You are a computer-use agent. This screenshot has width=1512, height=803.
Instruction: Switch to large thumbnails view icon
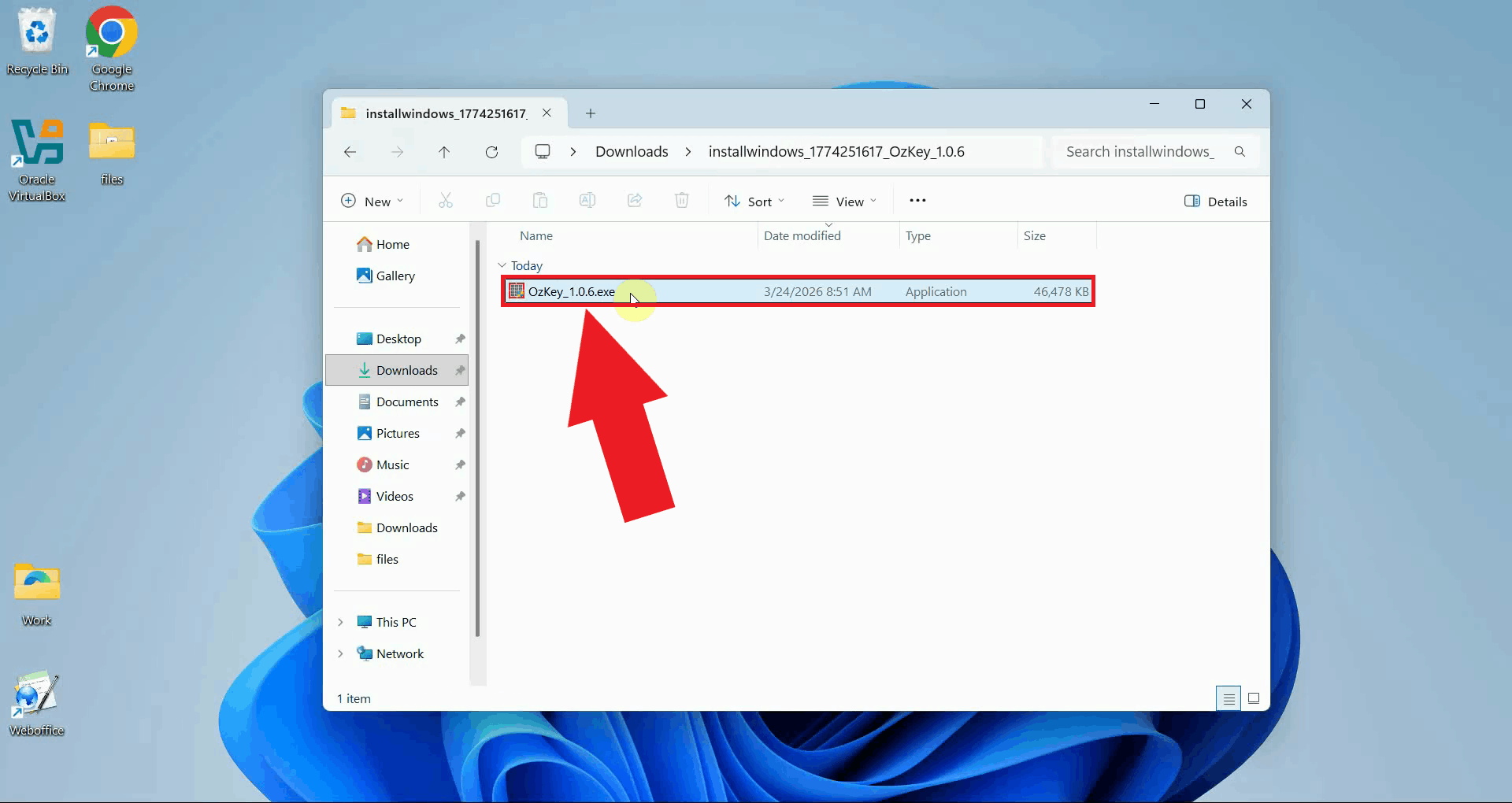pyautogui.click(x=1254, y=698)
